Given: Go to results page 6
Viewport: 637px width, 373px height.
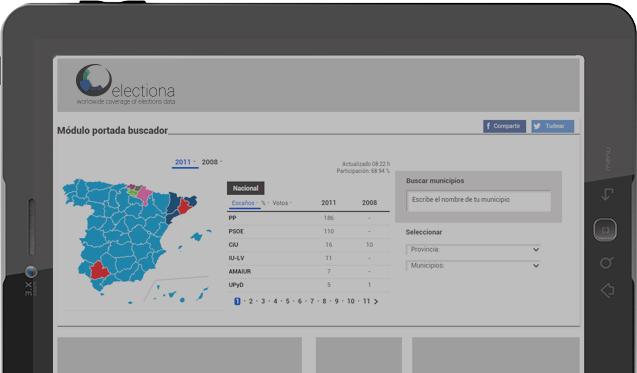Looking at the screenshot, I should click(x=300, y=301).
